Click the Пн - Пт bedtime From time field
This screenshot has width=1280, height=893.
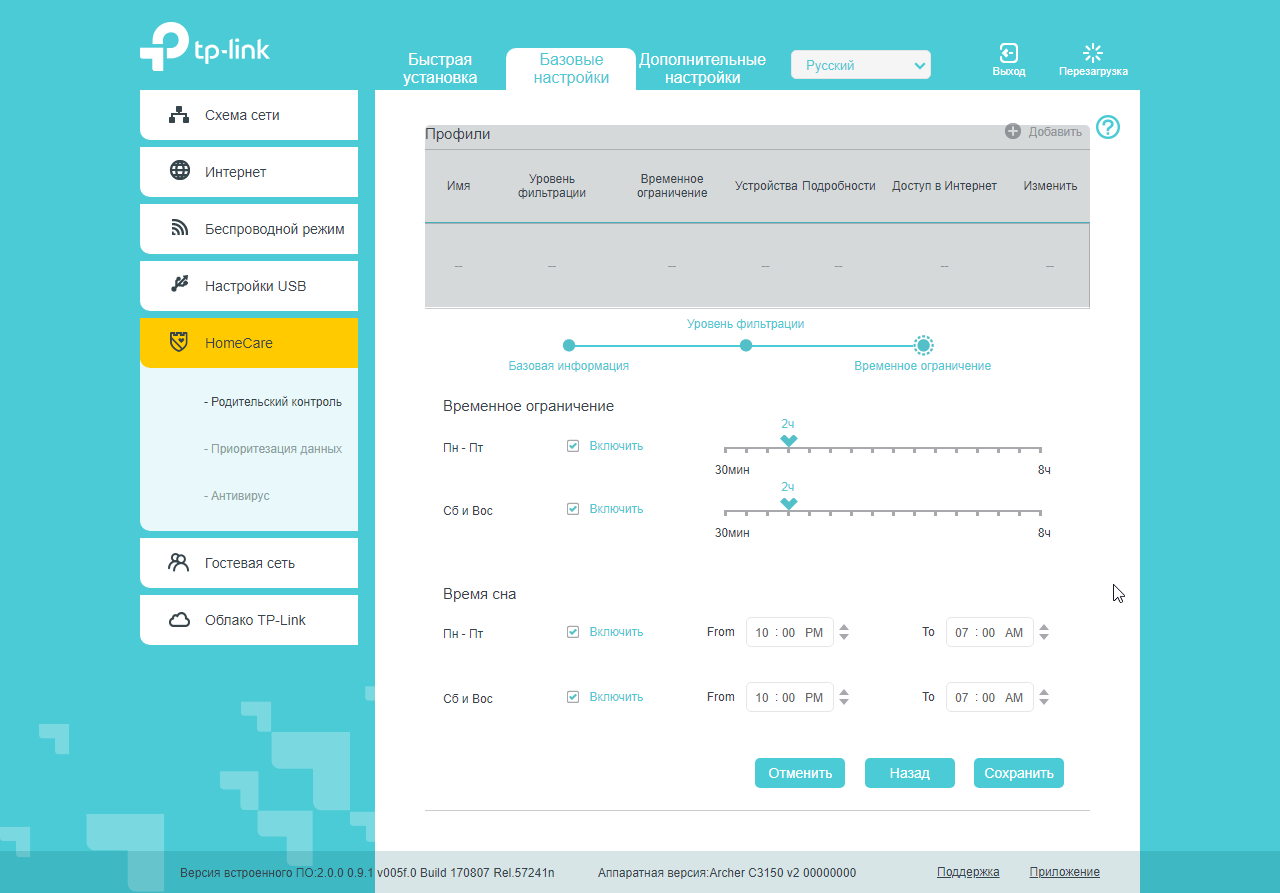(x=790, y=632)
